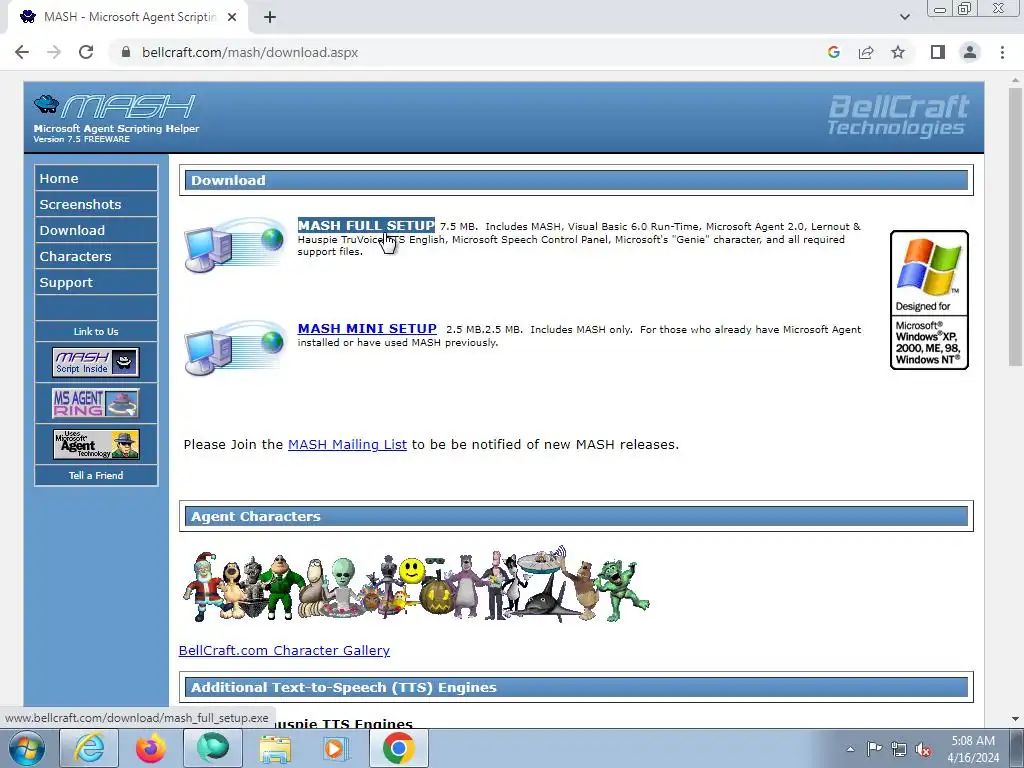Click the BellCraft Technologies logo
Screen dimensions: 1024x768
point(899,116)
